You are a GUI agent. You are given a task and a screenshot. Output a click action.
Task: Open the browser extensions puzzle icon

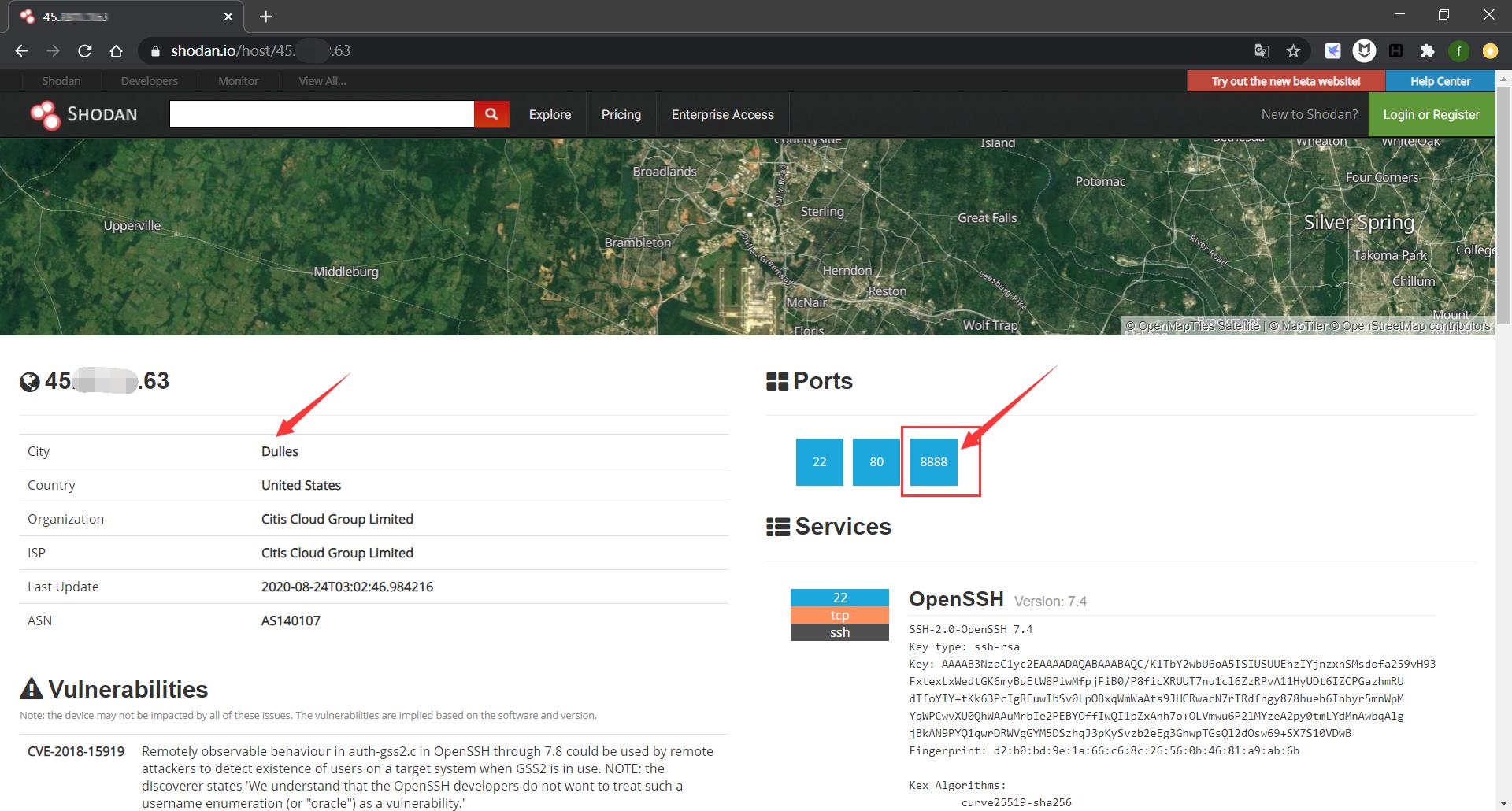click(1427, 51)
